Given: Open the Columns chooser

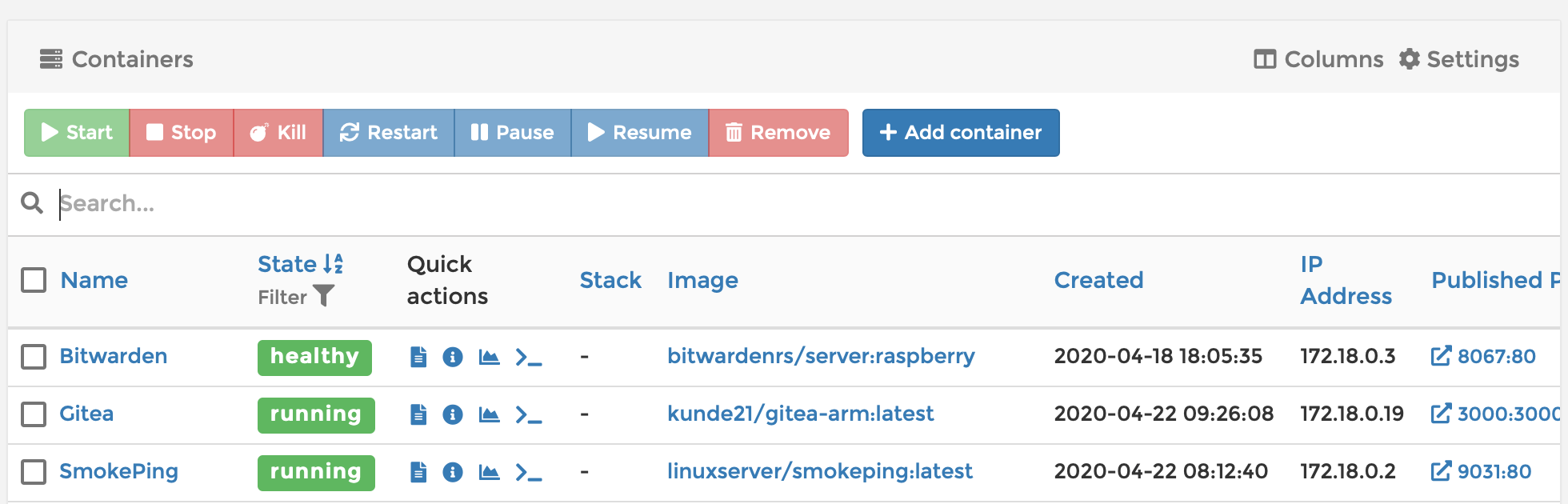Looking at the screenshot, I should tap(1318, 59).
